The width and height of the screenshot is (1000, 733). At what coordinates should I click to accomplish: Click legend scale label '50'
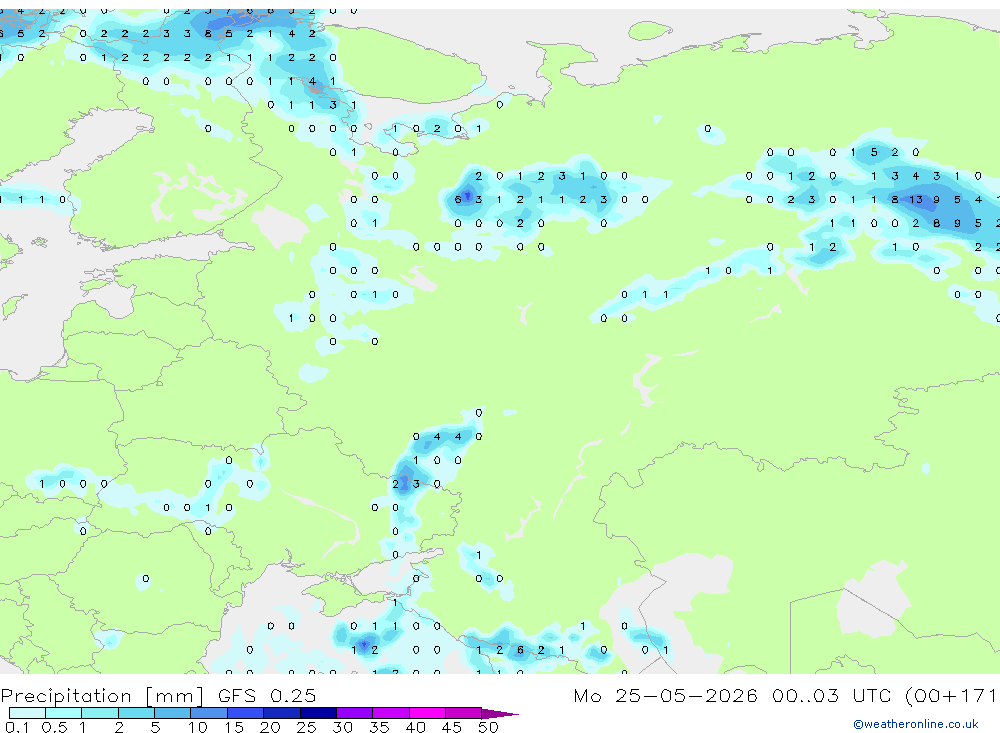coord(488,727)
